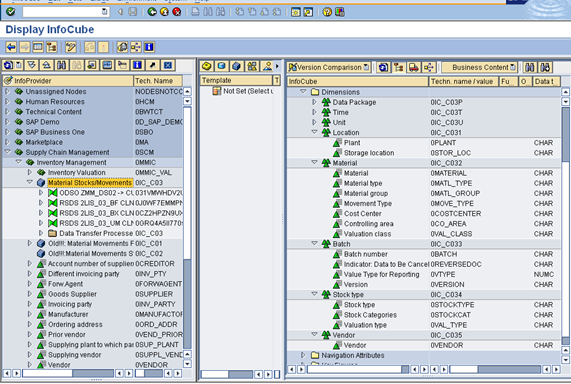Screen dimensions: 571x384
Task: Expand the Inventory Valuation node
Action: click(30, 172)
